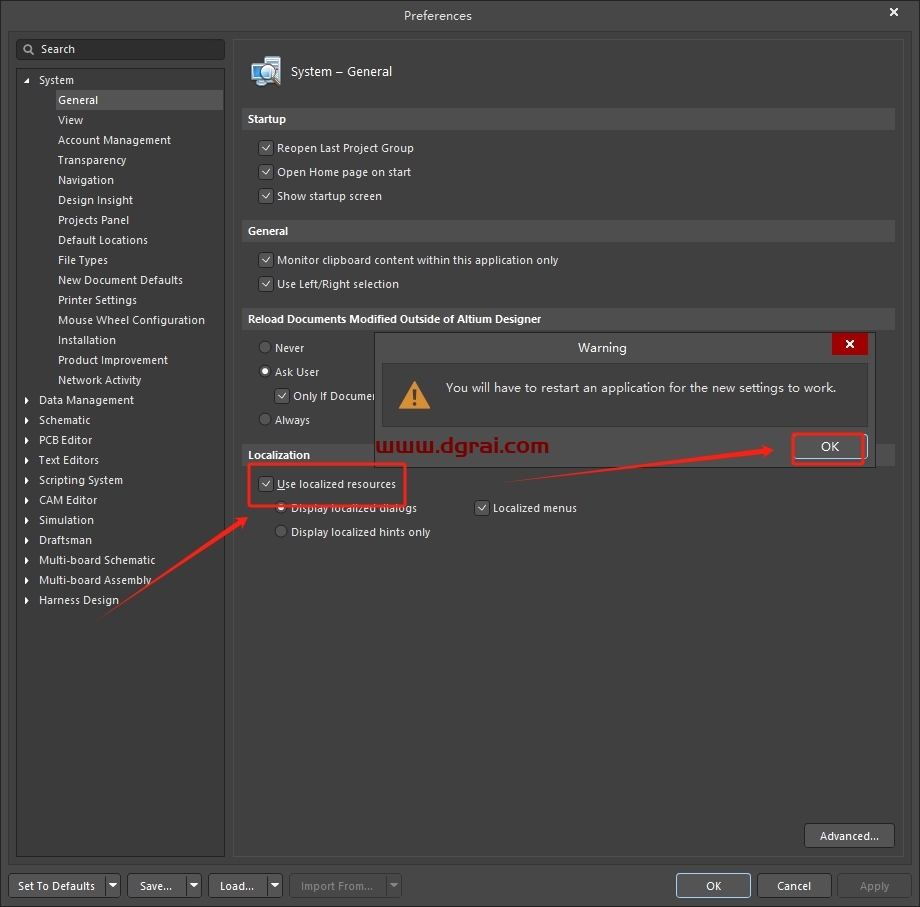This screenshot has width=920, height=907.
Task: Collapse the System tree node
Action: point(27,80)
